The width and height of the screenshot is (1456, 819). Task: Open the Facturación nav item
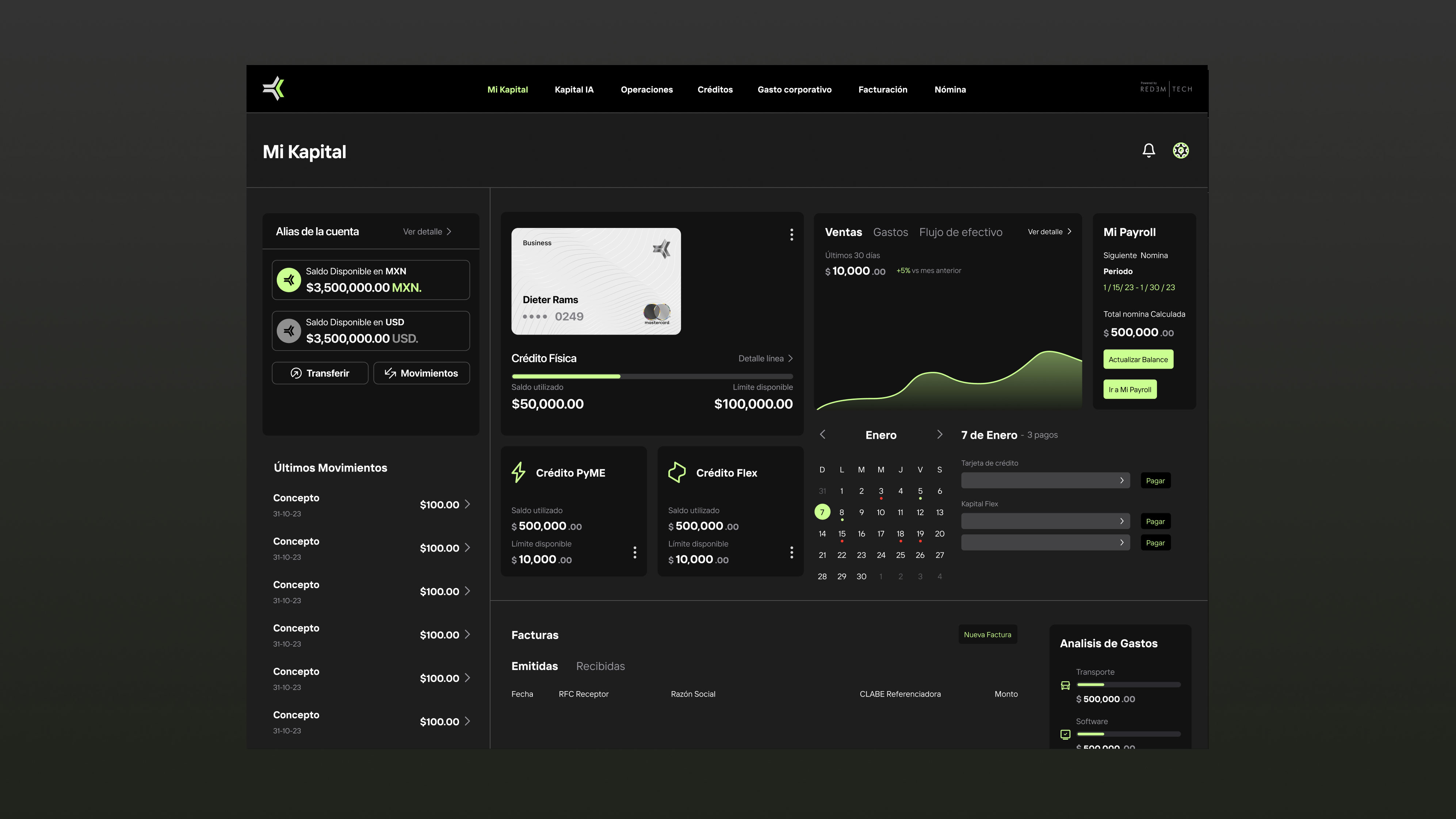click(x=883, y=89)
